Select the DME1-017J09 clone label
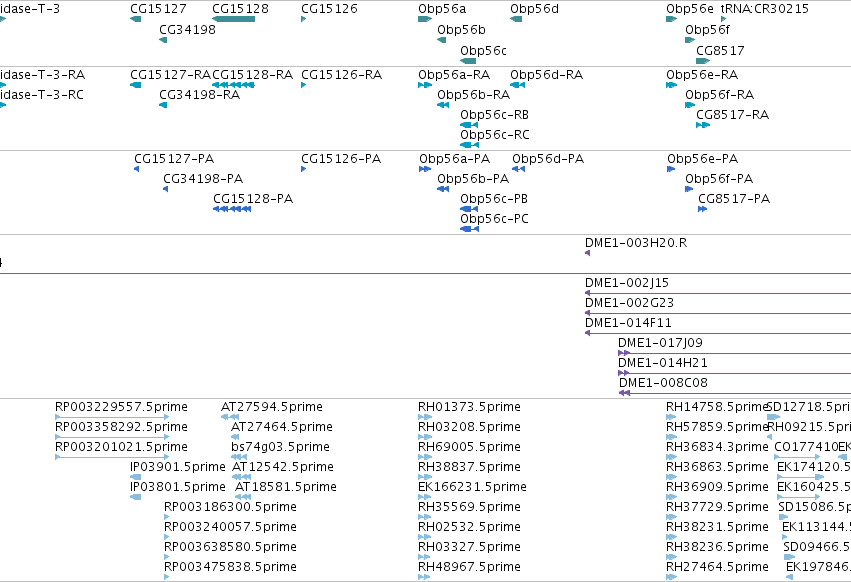Screen dimensions: 851x582 660,343
